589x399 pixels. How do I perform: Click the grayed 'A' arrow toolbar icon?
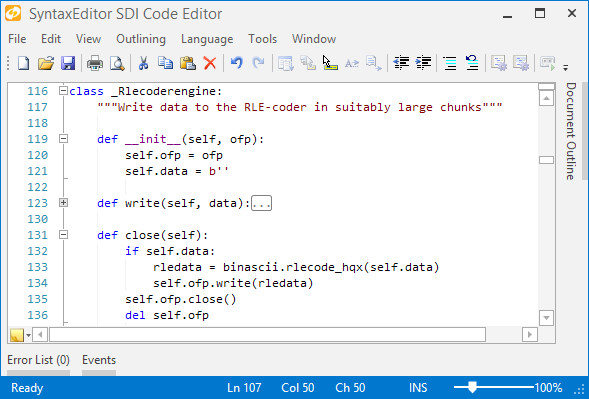[x=352, y=63]
